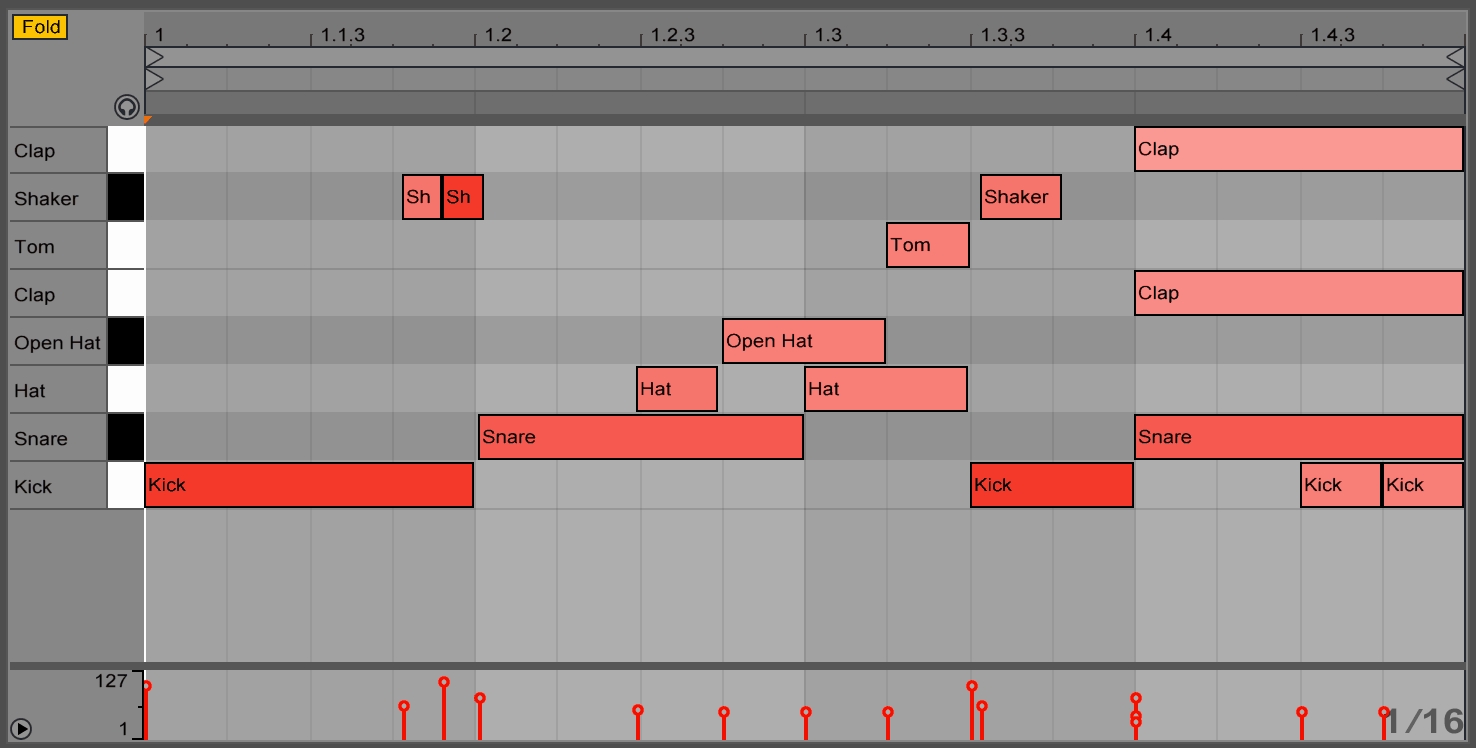Click the black piano key next to Snare
The width and height of the screenshot is (1476, 748).
click(x=126, y=438)
